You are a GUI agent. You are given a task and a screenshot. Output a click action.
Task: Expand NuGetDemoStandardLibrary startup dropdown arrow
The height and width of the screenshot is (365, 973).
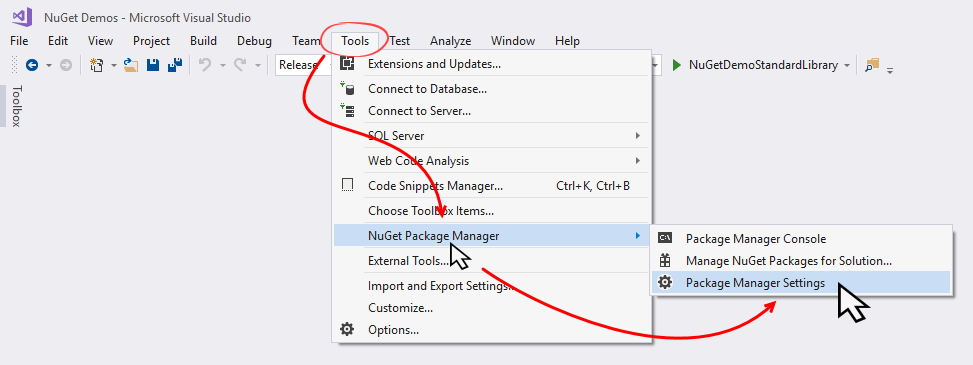pyautogui.click(x=847, y=65)
